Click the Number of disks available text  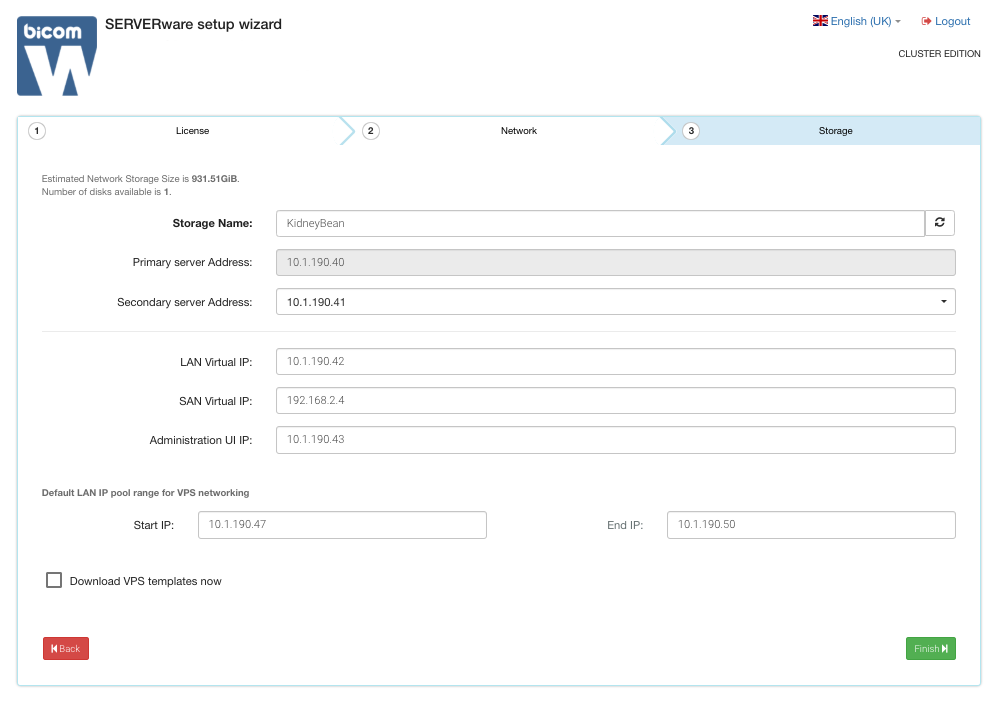pyautogui.click(x=106, y=192)
